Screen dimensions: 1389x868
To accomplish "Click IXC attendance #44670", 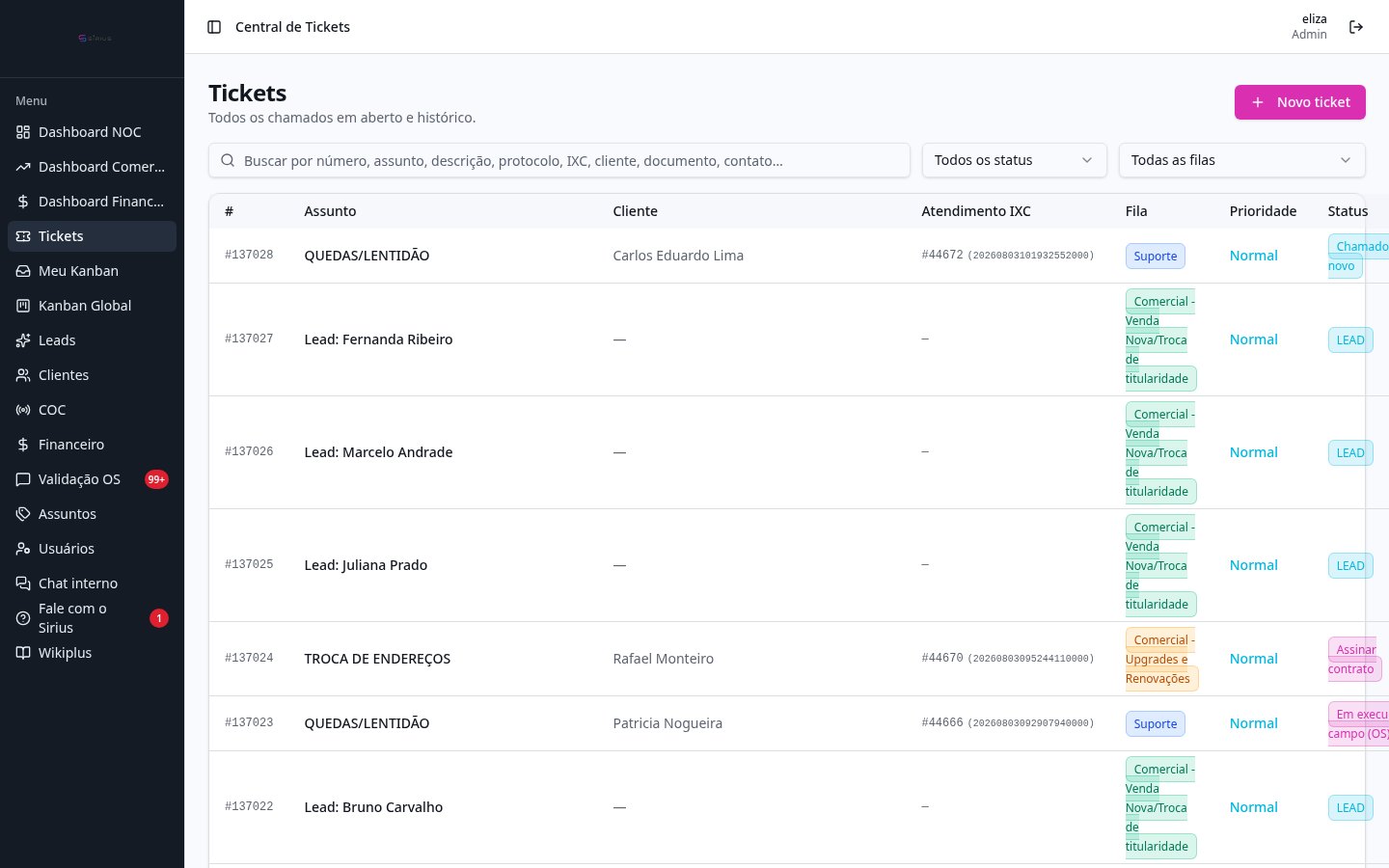I will 1007,659.
